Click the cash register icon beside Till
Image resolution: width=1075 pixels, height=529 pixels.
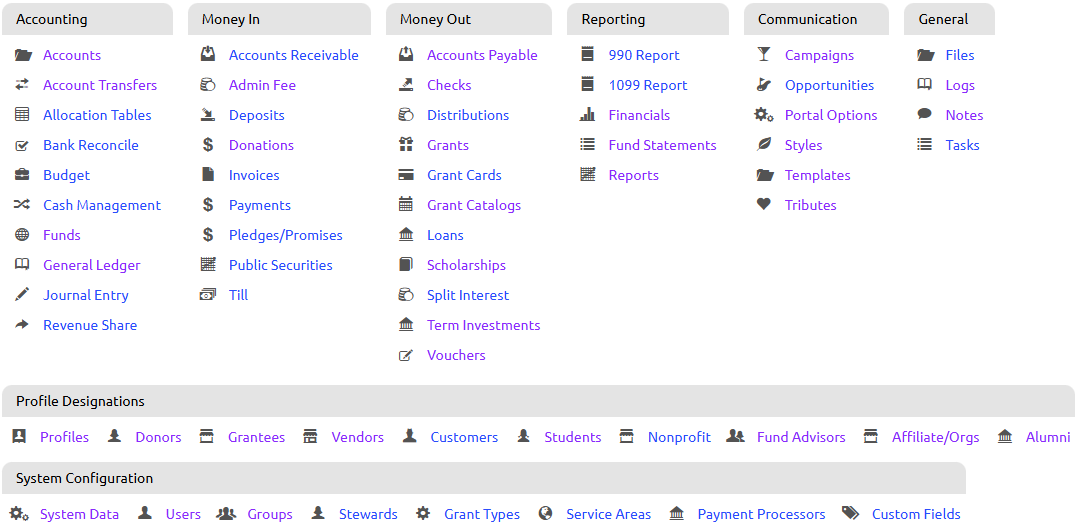click(x=208, y=295)
